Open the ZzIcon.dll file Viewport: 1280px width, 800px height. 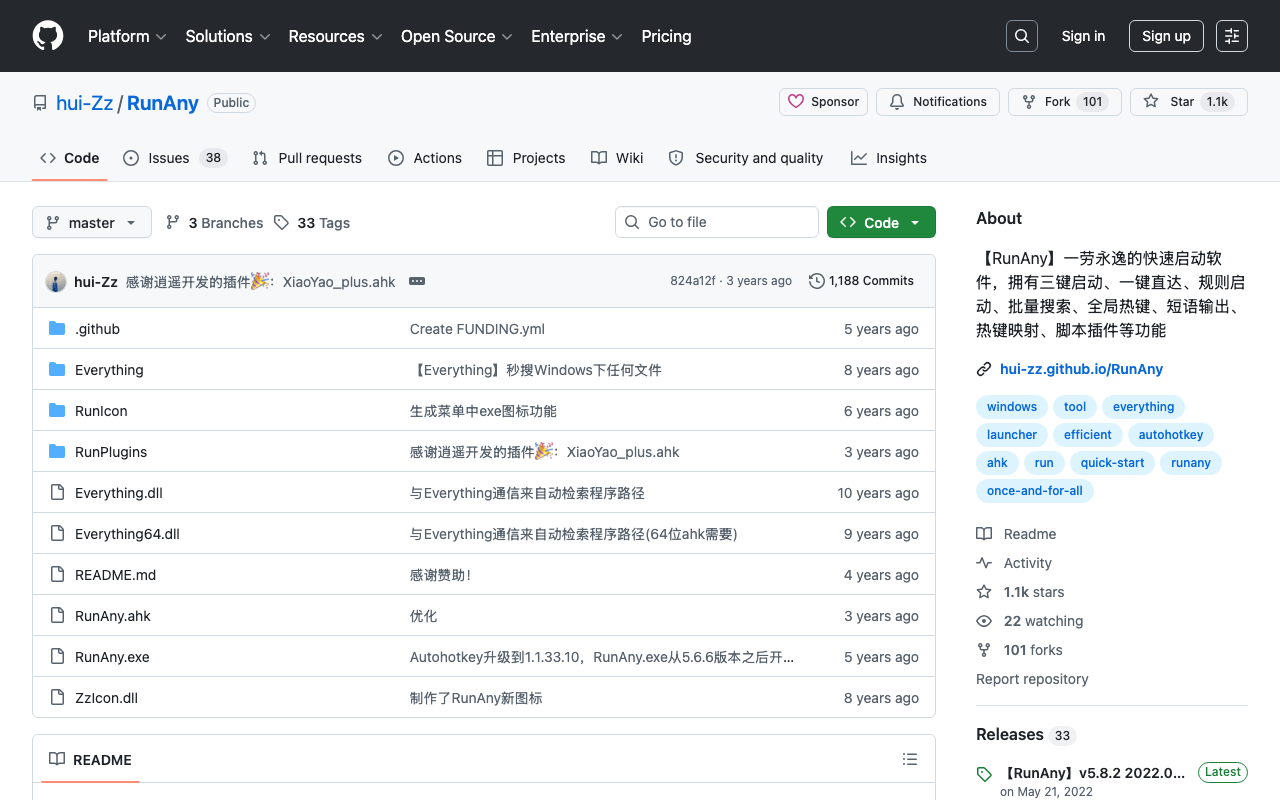click(106, 698)
